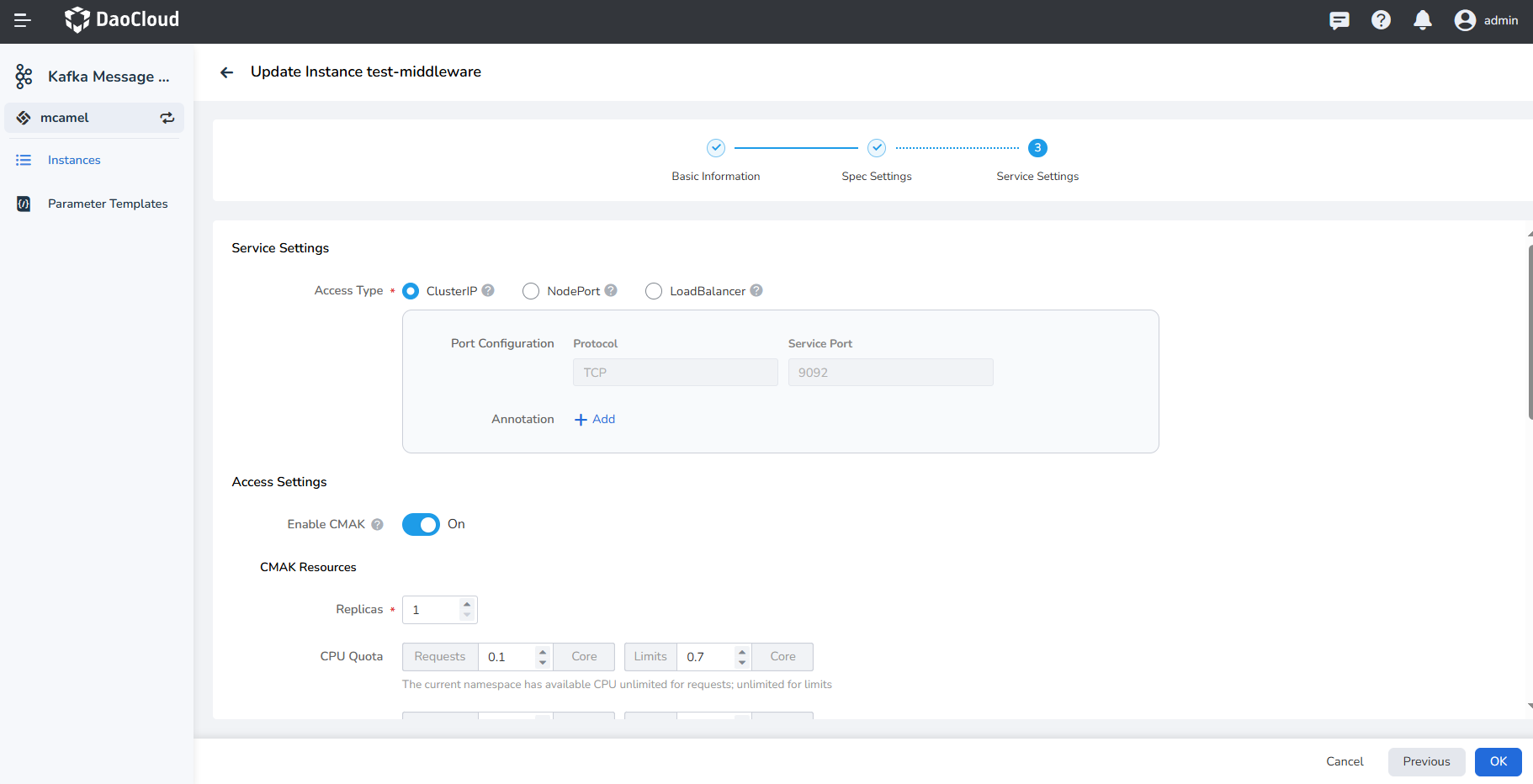
Task: Click the info icon beside LoadBalancer
Action: pyautogui.click(x=756, y=290)
